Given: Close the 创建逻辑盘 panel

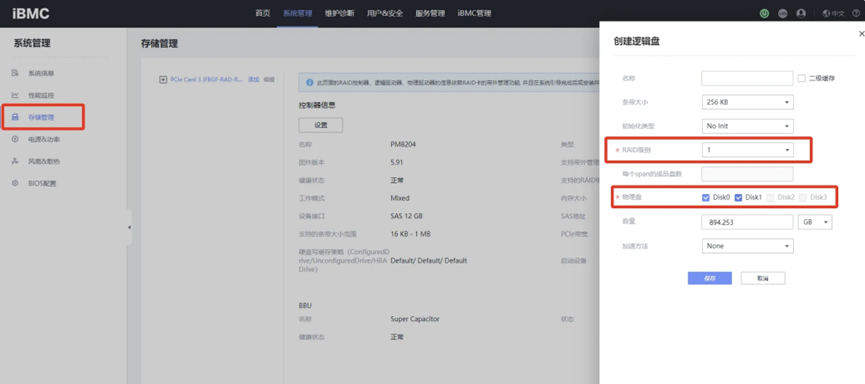Looking at the screenshot, I should click(x=862, y=34).
